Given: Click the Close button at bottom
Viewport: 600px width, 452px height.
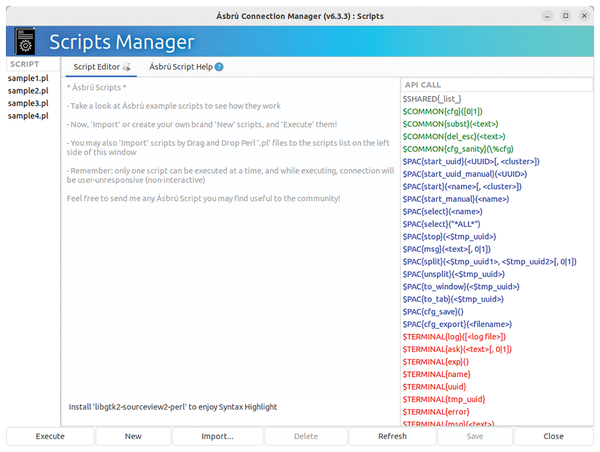Looking at the screenshot, I should click(x=553, y=436).
